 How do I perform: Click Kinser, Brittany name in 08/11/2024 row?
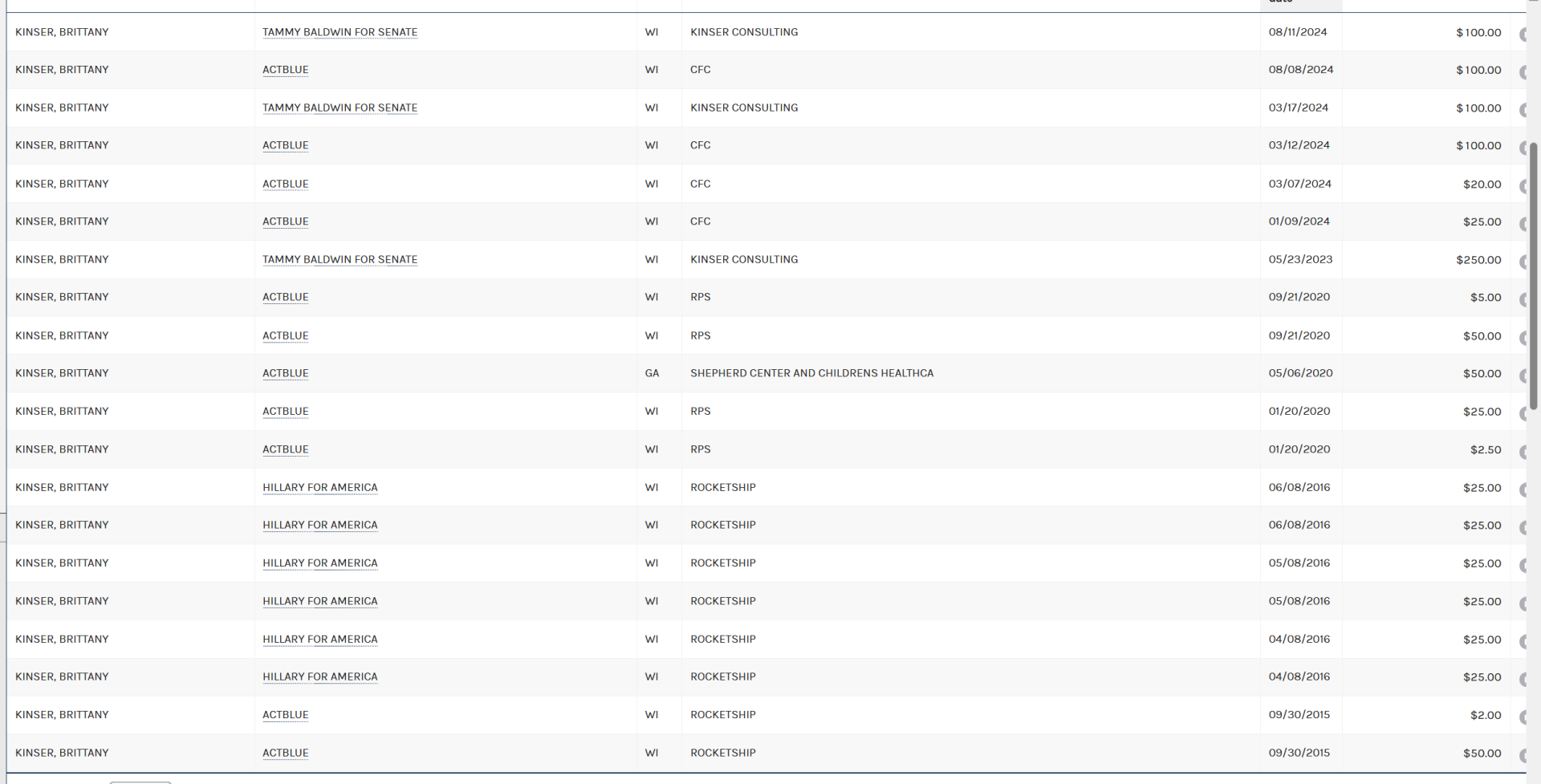click(62, 32)
